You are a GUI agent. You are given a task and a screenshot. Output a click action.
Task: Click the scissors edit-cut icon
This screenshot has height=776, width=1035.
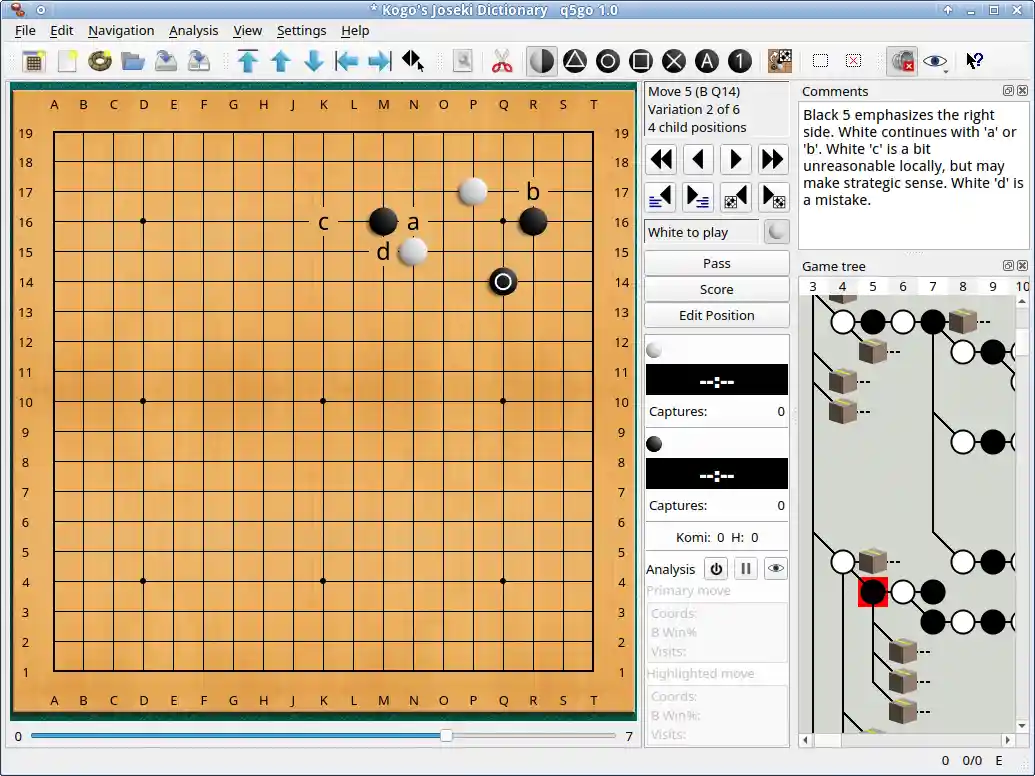click(x=502, y=60)
